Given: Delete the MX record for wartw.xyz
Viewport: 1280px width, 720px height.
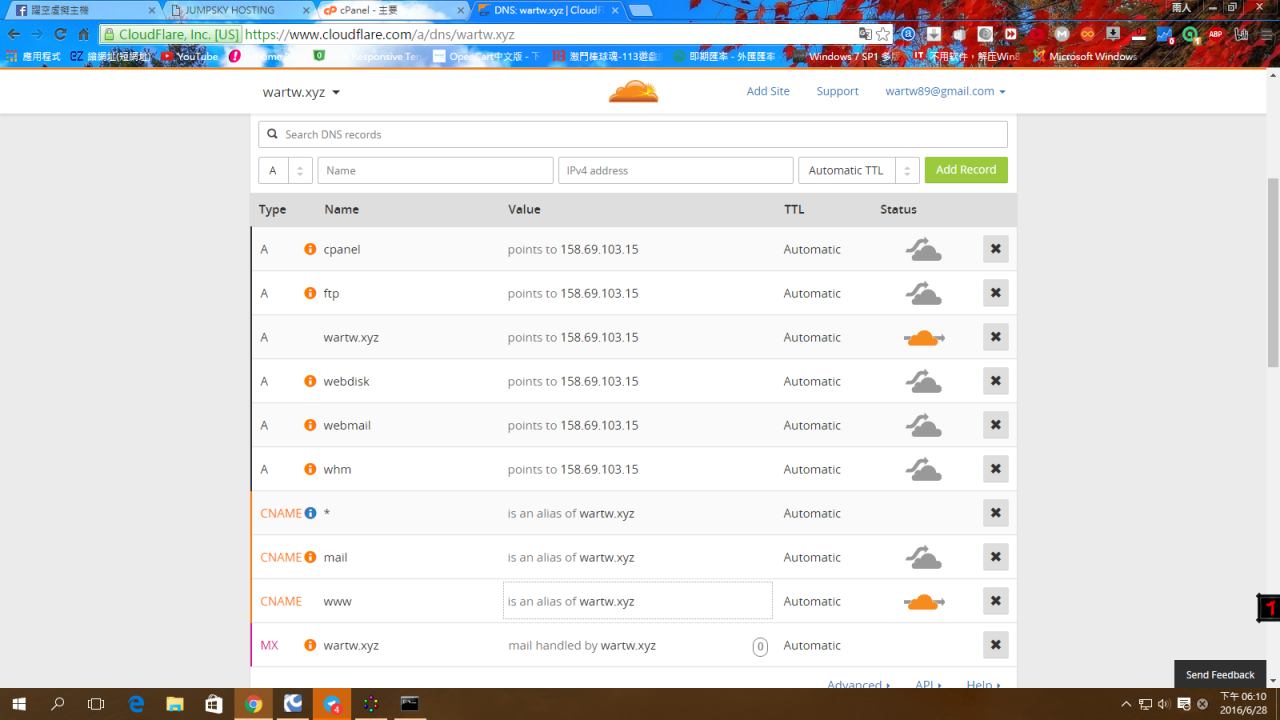Looking at the screenshot, I should pos(995,645).
